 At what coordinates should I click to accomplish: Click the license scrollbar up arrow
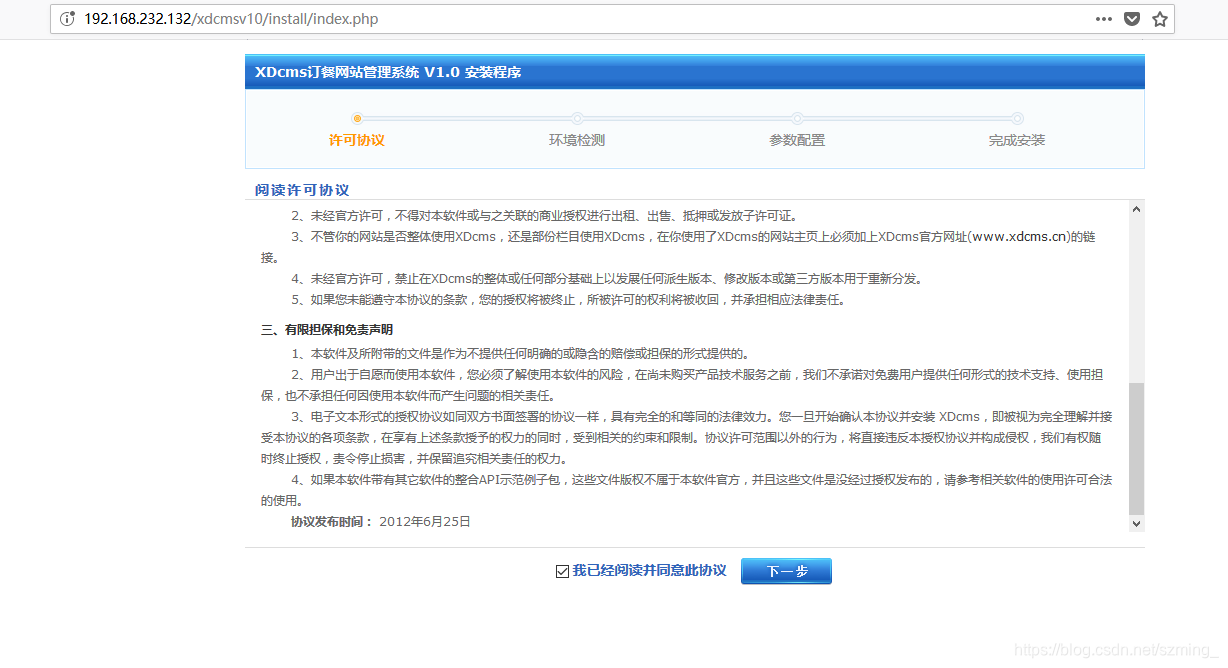click(1136, 209)
